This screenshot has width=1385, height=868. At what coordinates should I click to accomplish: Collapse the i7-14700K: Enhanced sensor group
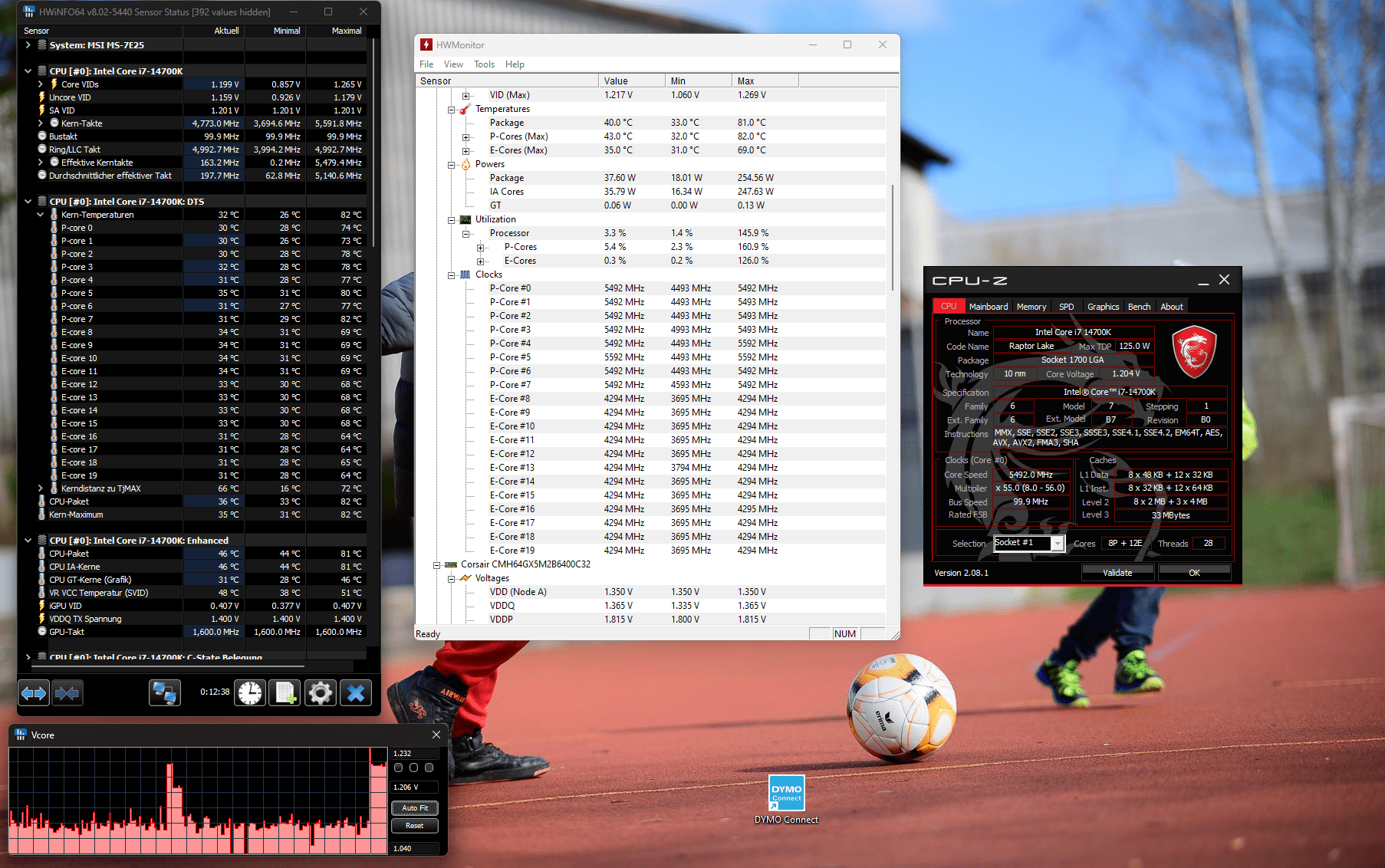point(28,541)
